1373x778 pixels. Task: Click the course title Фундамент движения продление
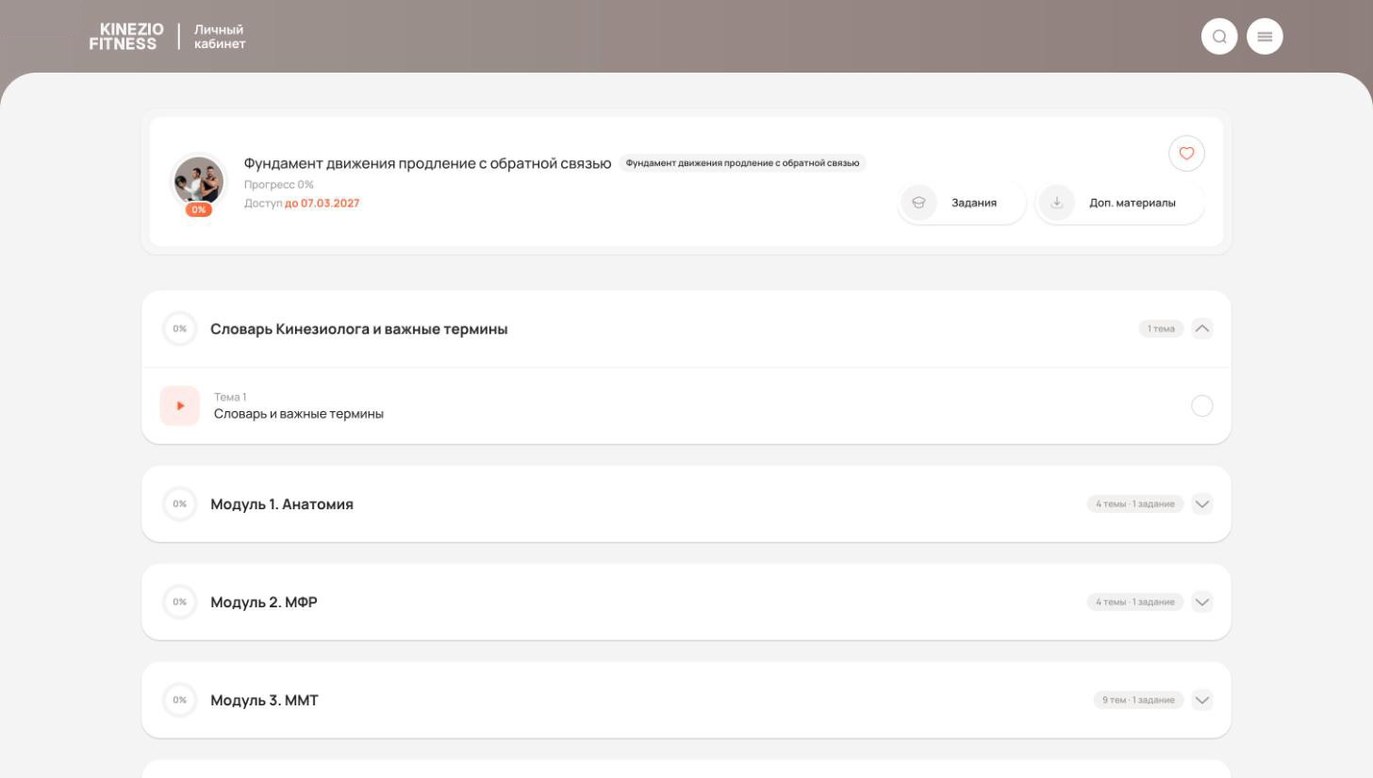click(427, 163)
